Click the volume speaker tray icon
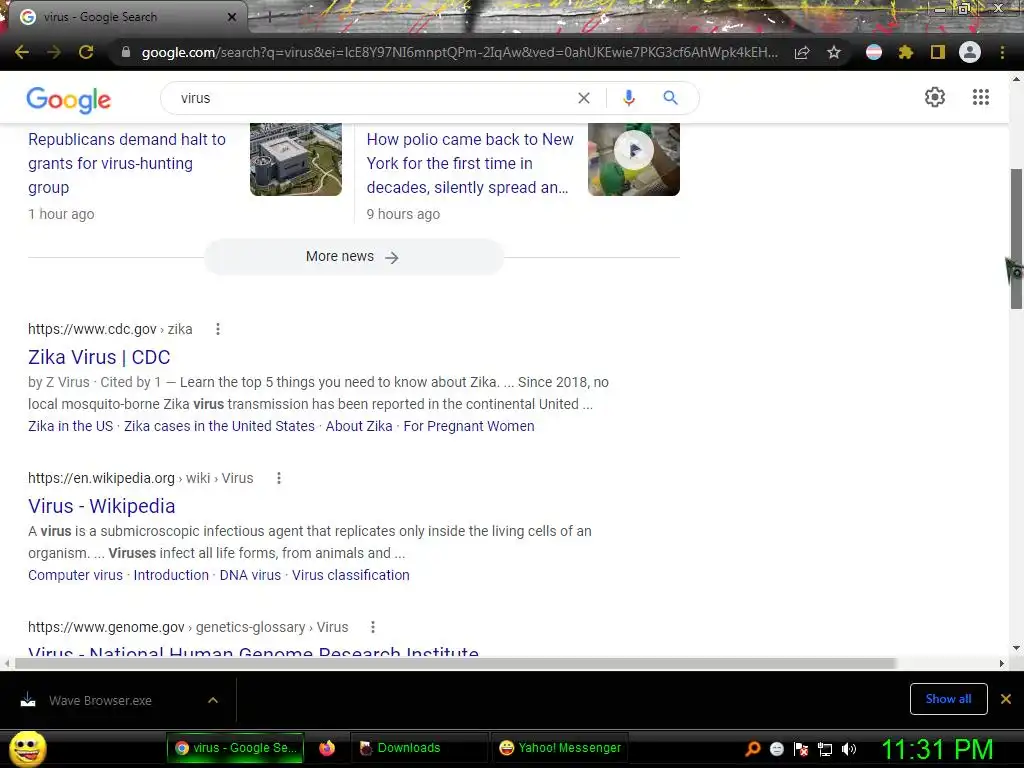 [x=848, y=748]
